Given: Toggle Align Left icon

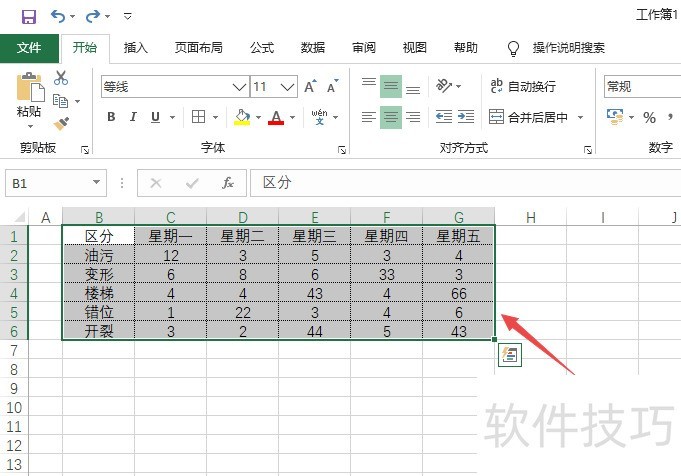Looking at the screenshot, I should point(369,117).
